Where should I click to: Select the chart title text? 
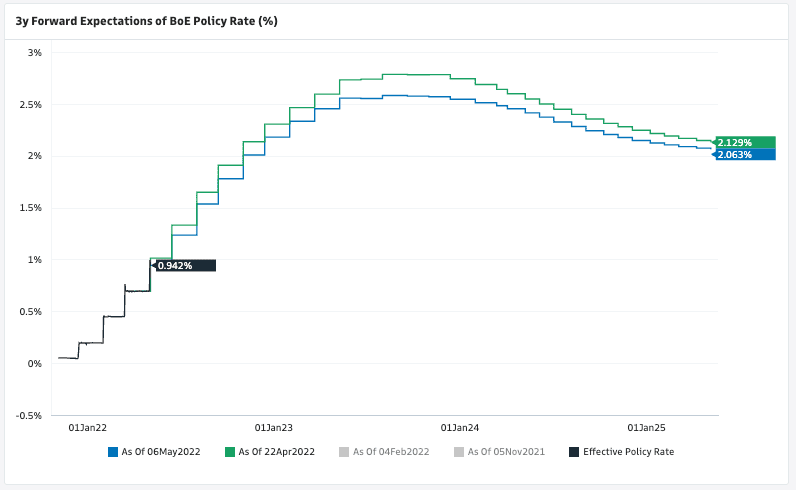click(x=146, y=20)
